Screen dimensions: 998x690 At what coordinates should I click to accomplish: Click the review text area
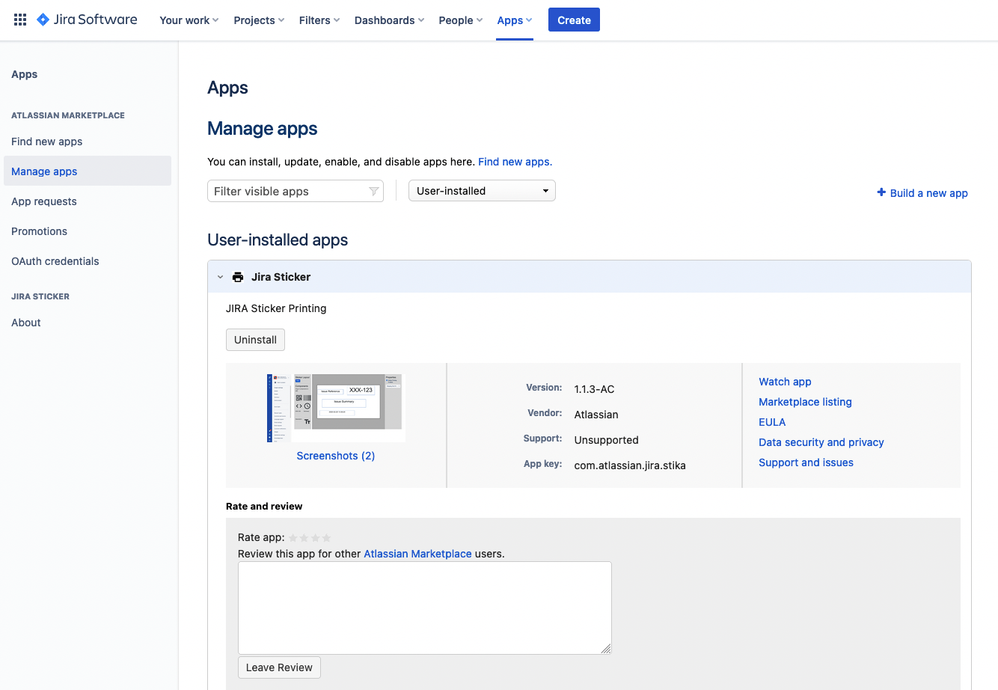tap(425, 608)
